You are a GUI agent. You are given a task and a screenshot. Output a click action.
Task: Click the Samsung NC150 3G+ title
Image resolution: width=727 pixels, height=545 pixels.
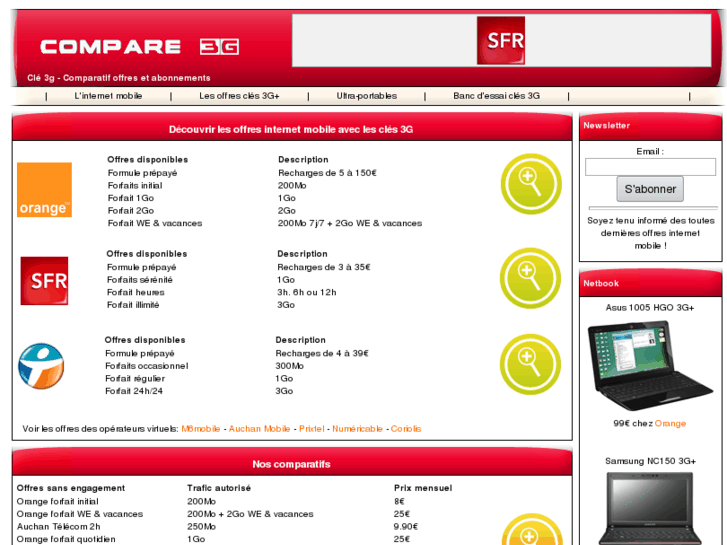click(x=650, y=461)
